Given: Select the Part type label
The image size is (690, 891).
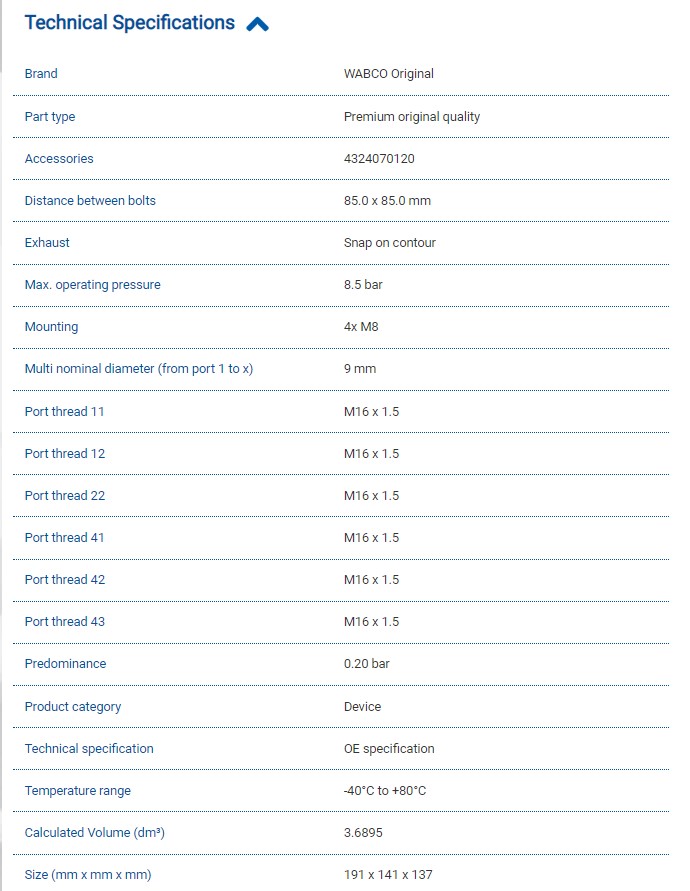Looking at the screenshot, I should click(x=50, y=117).
